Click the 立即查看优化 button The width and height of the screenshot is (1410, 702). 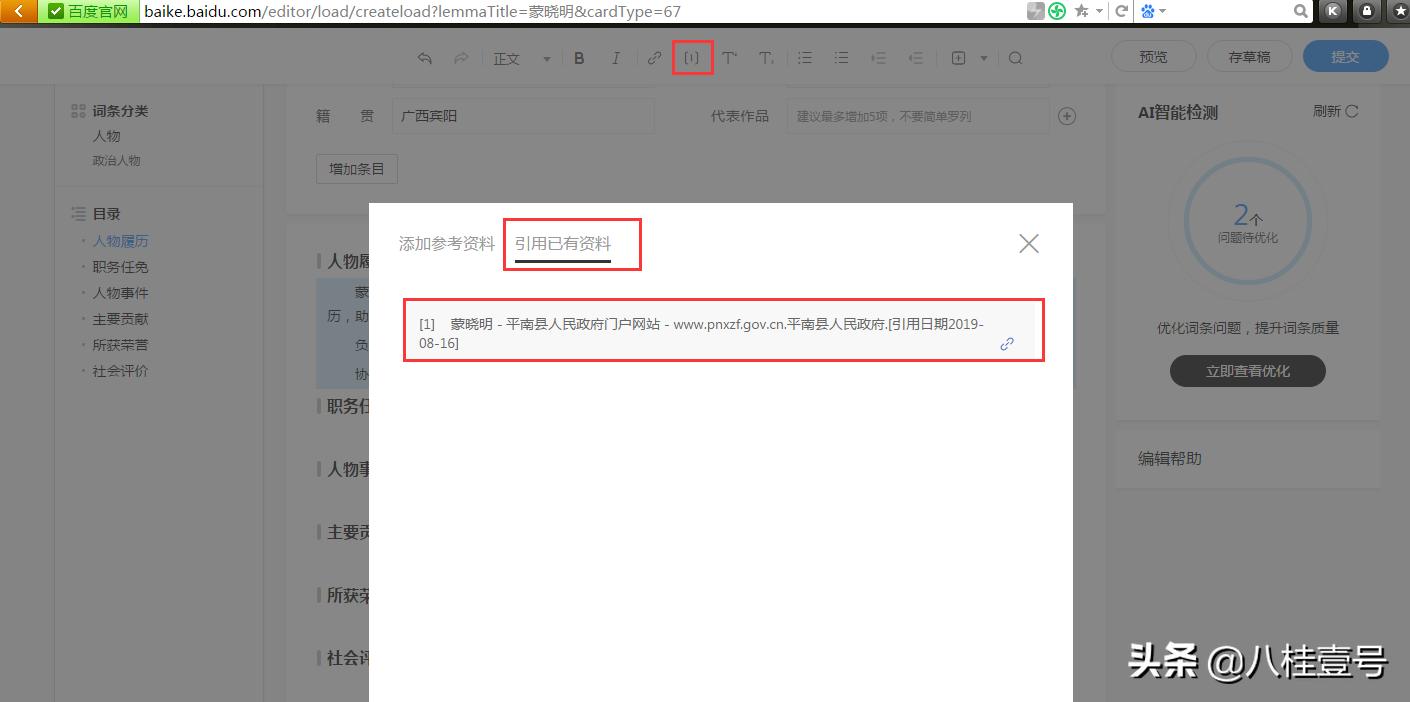[1247, 370]
